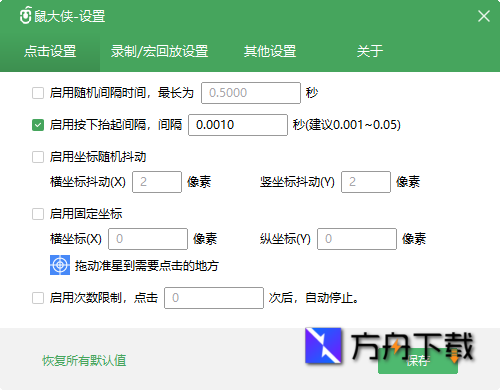Image resolution: width=500 pixels, height=390 pixels.
Task: Enable 启用次数限制 checkbox
Action: point(38,298)
